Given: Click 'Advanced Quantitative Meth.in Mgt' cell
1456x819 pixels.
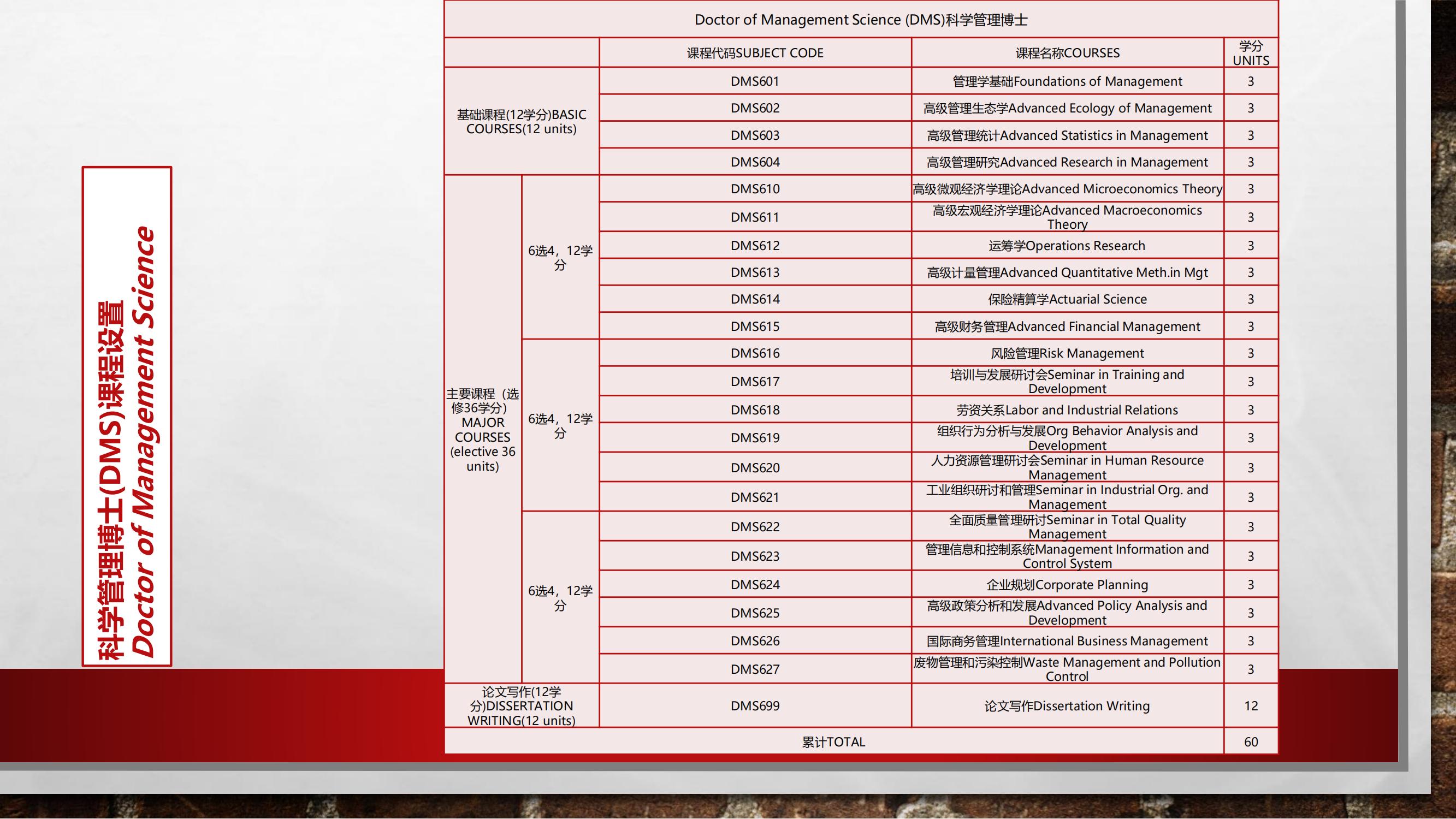Looking at the screenshot, I should click(x=1067, y=272).
